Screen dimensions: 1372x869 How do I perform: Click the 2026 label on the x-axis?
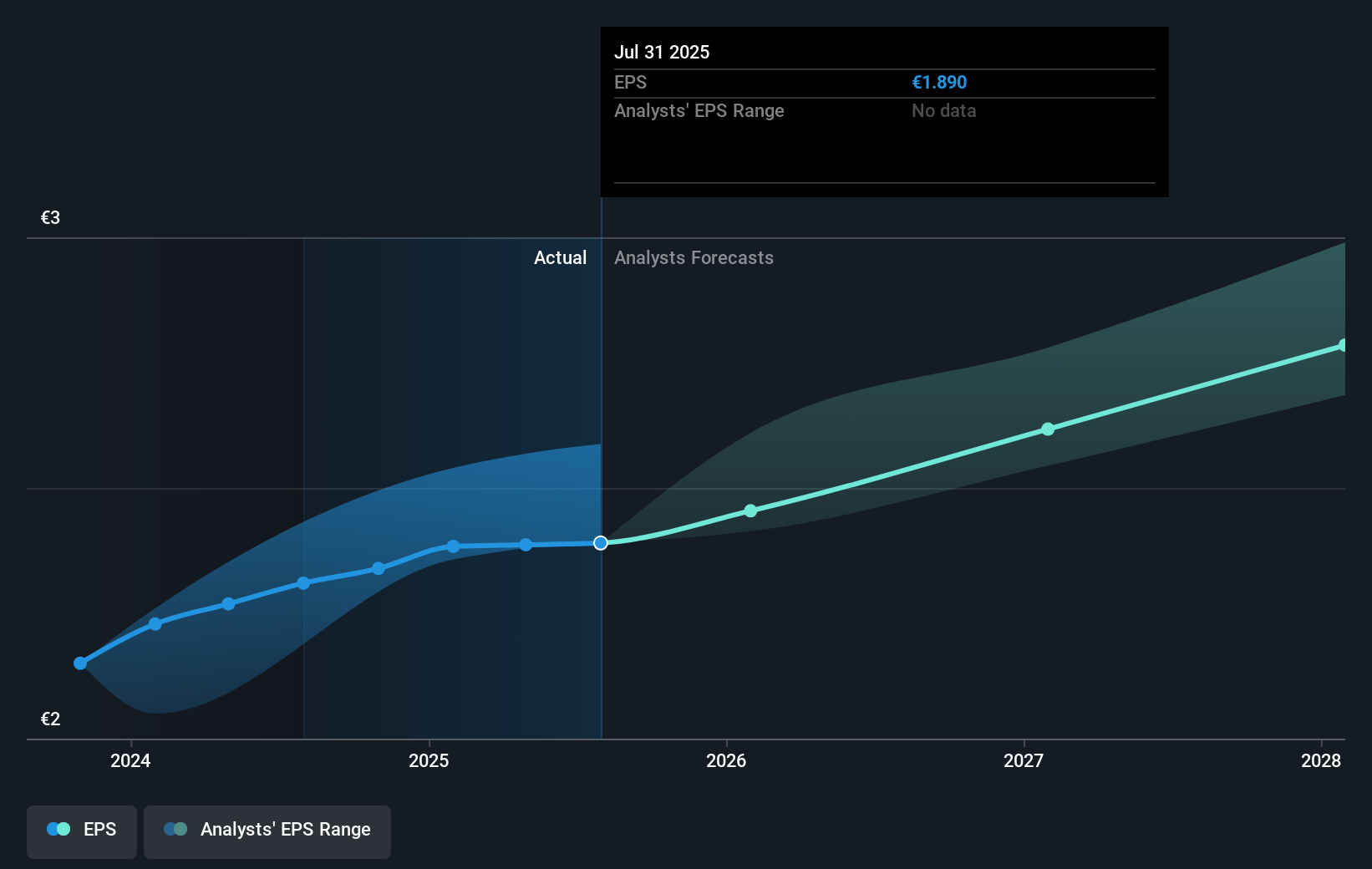click(726, 760)
